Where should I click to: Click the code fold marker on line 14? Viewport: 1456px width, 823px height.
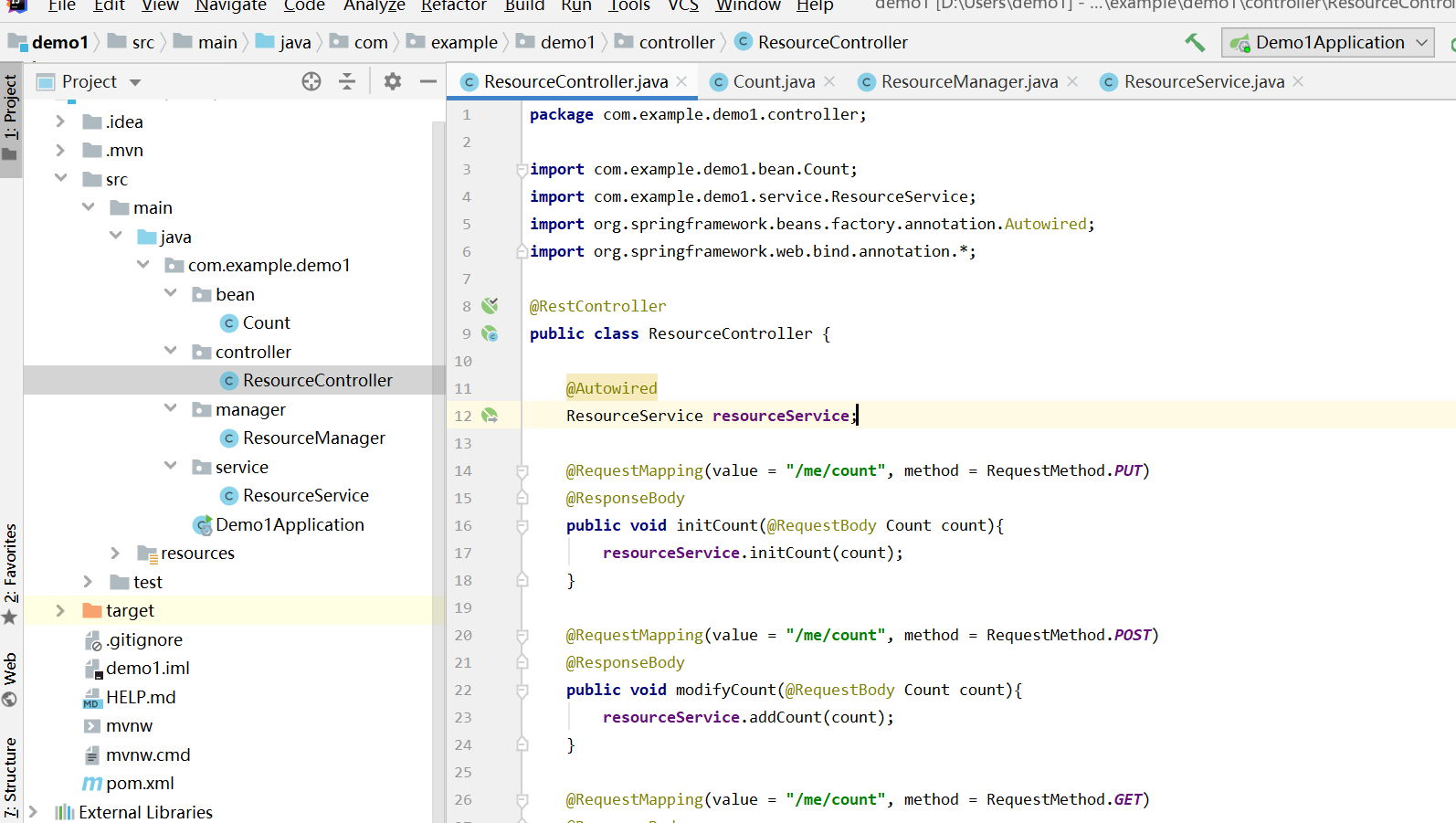(x=522, y=471)
